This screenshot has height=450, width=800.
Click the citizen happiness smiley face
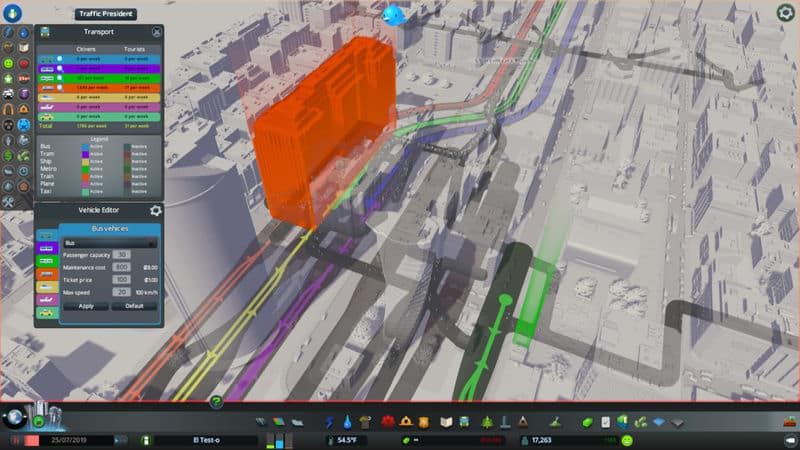(x=627, y=440)
